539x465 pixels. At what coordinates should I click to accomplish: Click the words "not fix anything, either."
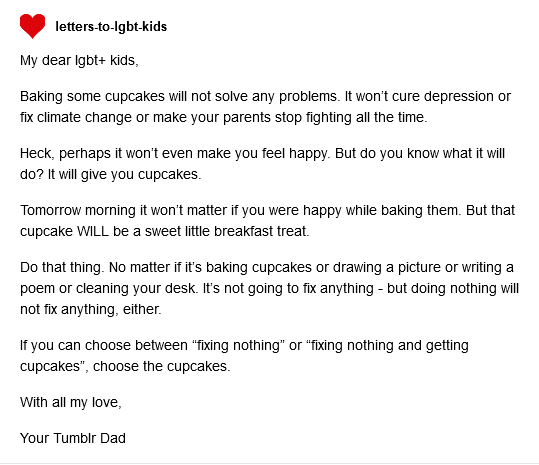(x=90, y=309)
